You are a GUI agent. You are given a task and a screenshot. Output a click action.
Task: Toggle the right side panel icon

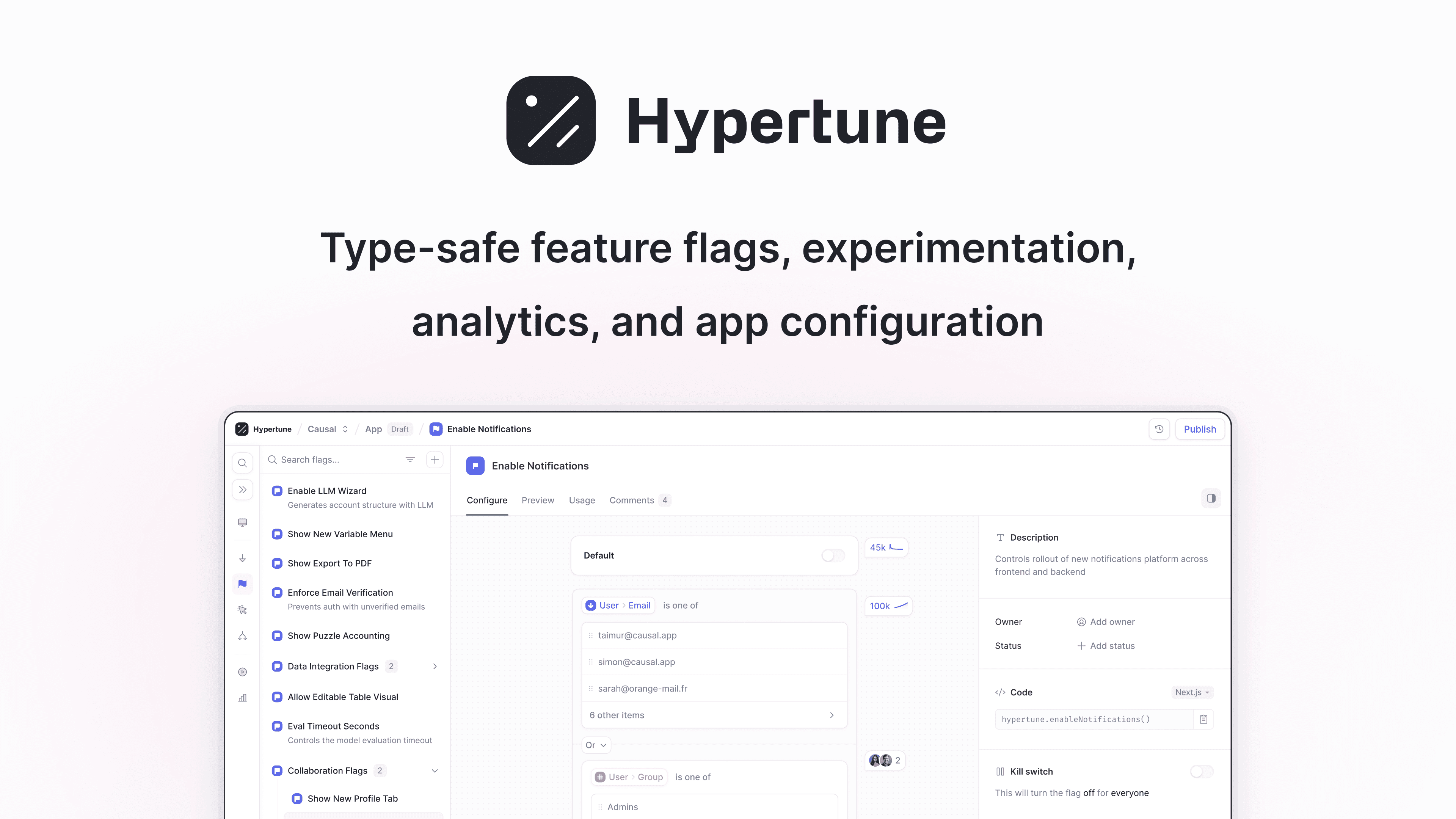pos(1211,499)
